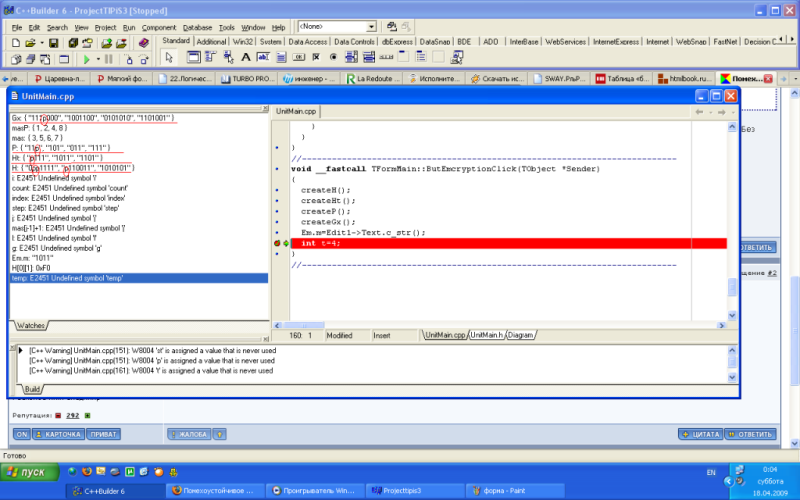Expand the Open file dropdown arrow
Image resolution: width=800 pixels, height=500 pixels.
[40, 43]
